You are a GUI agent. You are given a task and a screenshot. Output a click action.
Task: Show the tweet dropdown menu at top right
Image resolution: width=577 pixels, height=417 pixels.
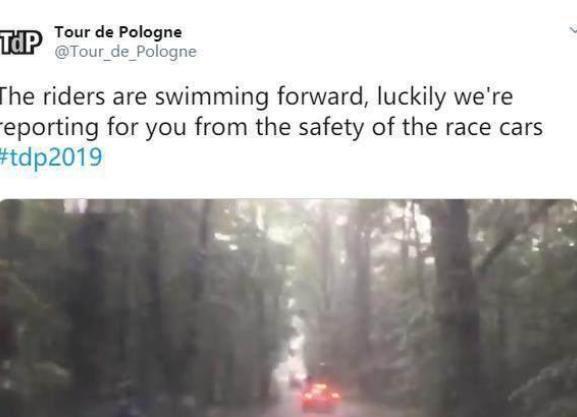pos(573,31)
